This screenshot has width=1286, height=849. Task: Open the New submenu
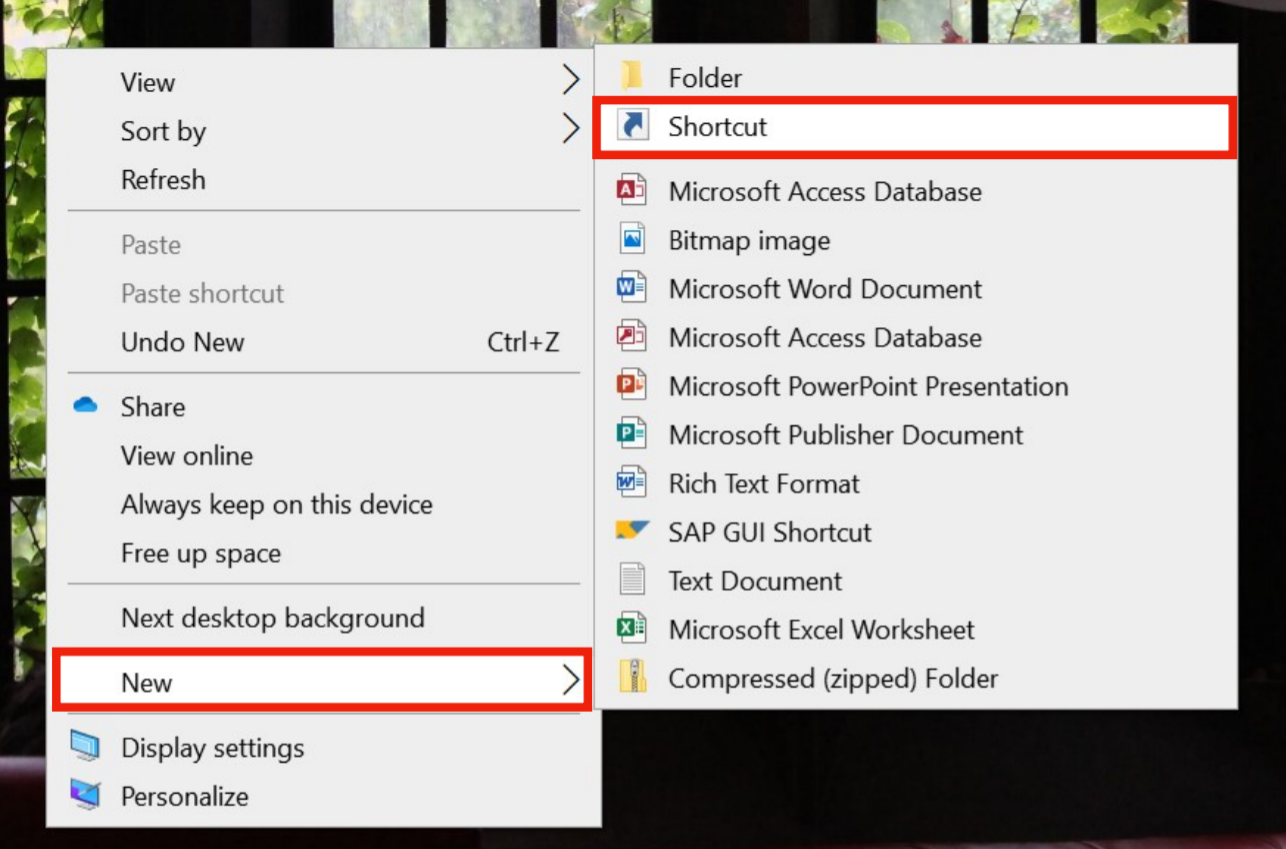tap(148, 682)
